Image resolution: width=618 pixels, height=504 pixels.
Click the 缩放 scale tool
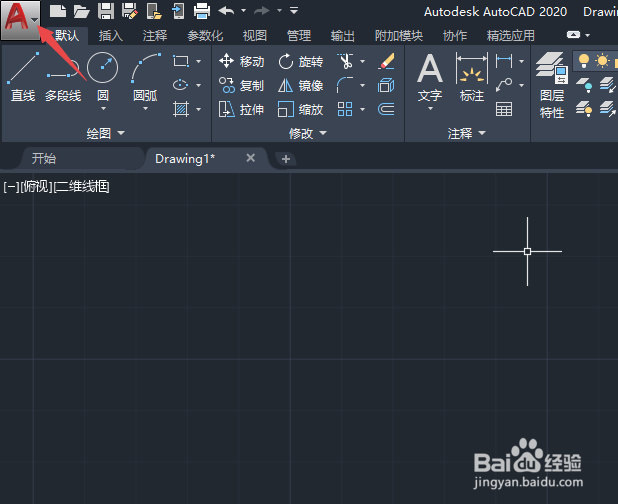tap(301, 110)
